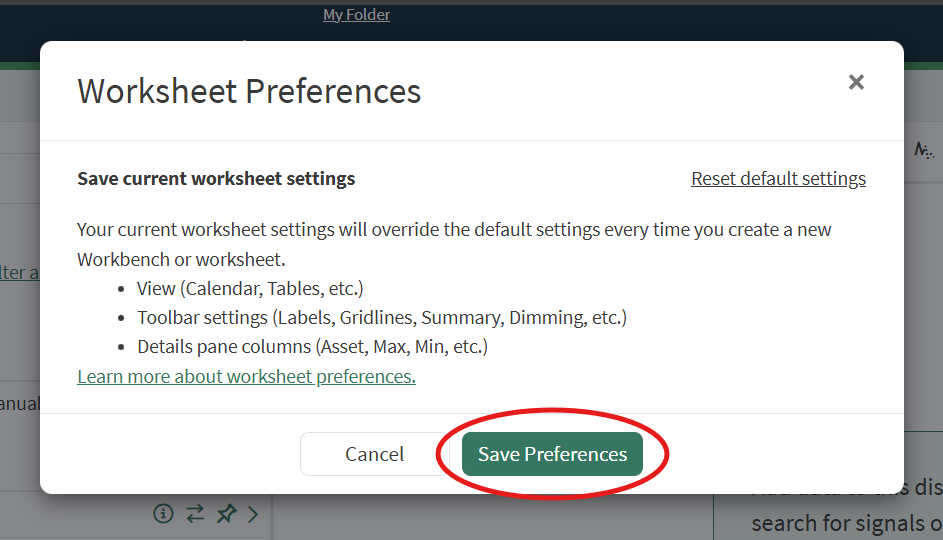Click the Worksheet Preferences title text

(x=249, y=91)
